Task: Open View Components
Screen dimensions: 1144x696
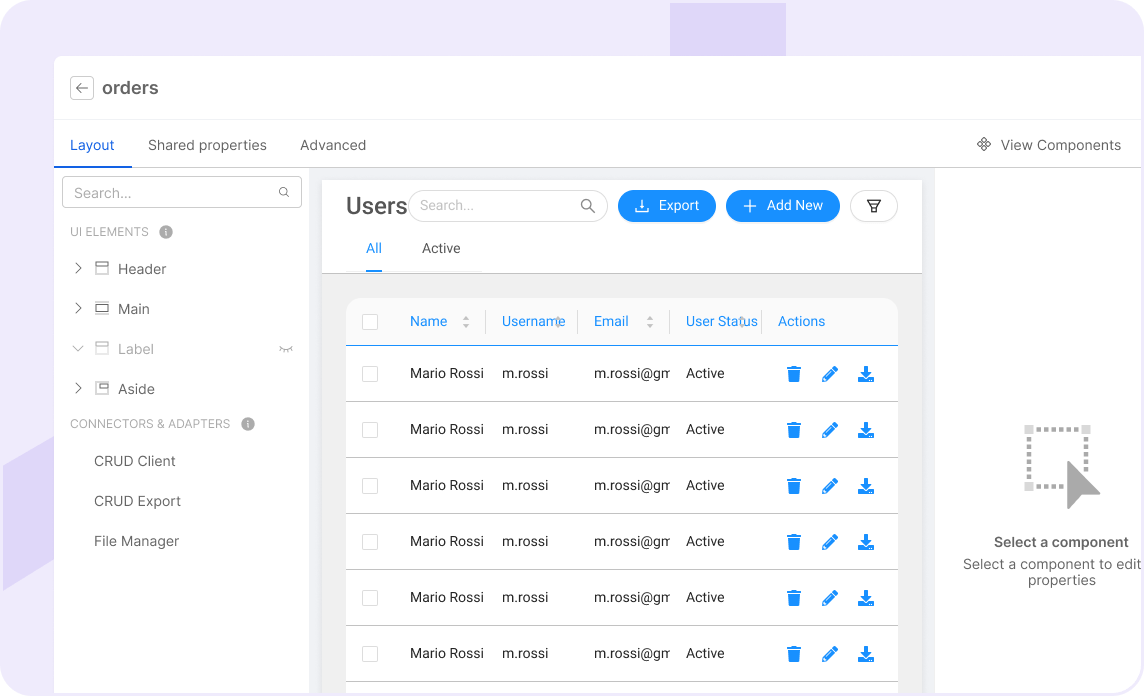Action: pyautogui.click(x=1049, y=145)
